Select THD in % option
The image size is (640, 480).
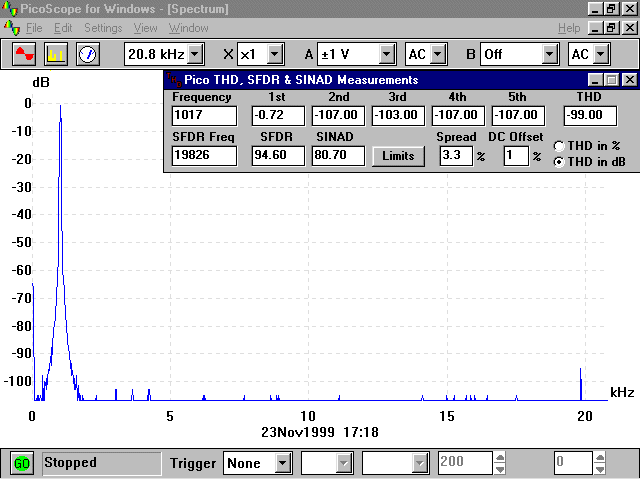click(x=559, y=146)
